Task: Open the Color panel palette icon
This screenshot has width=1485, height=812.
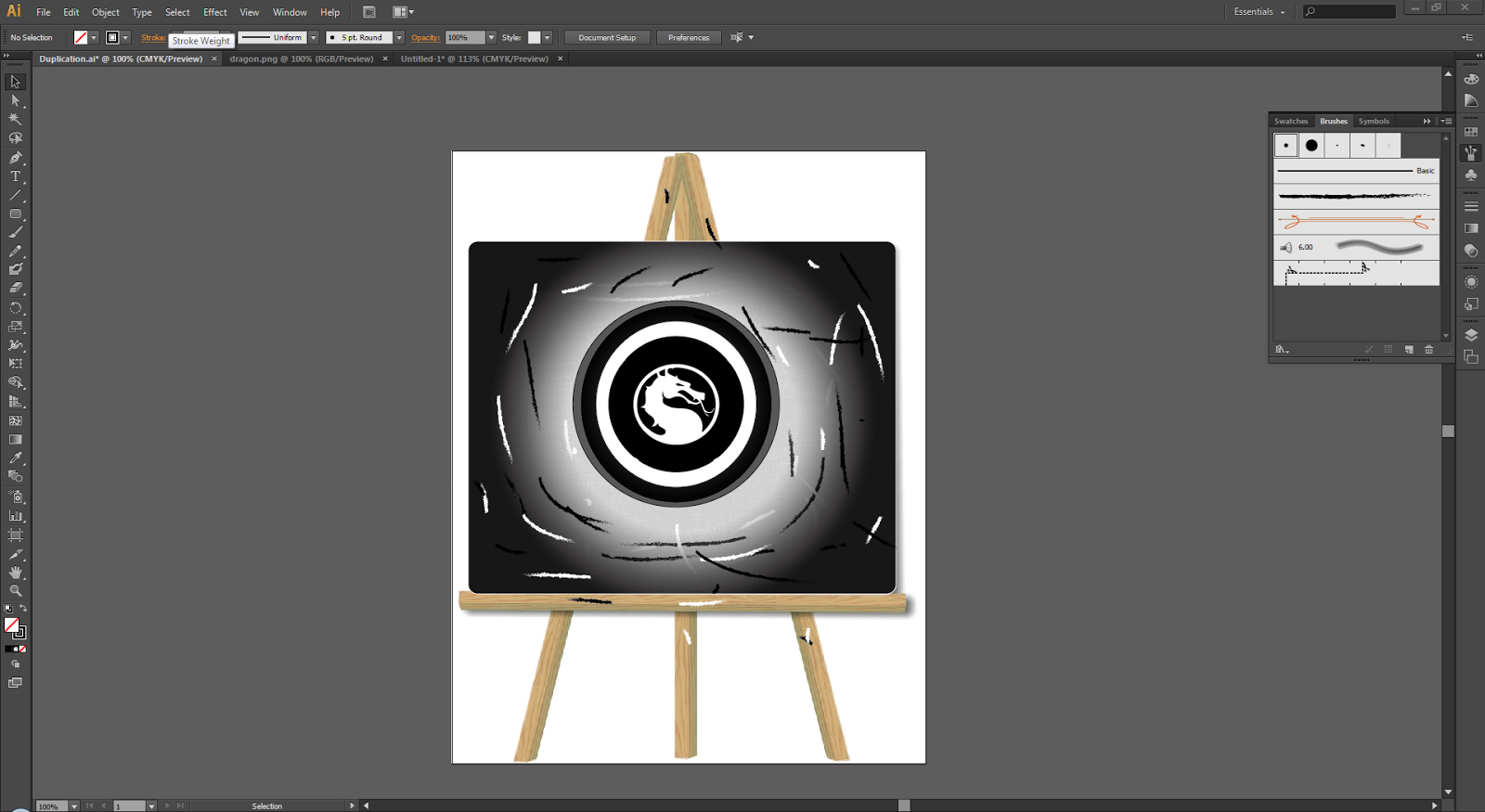Action: pyautogui.click(x=1471, y=79)
